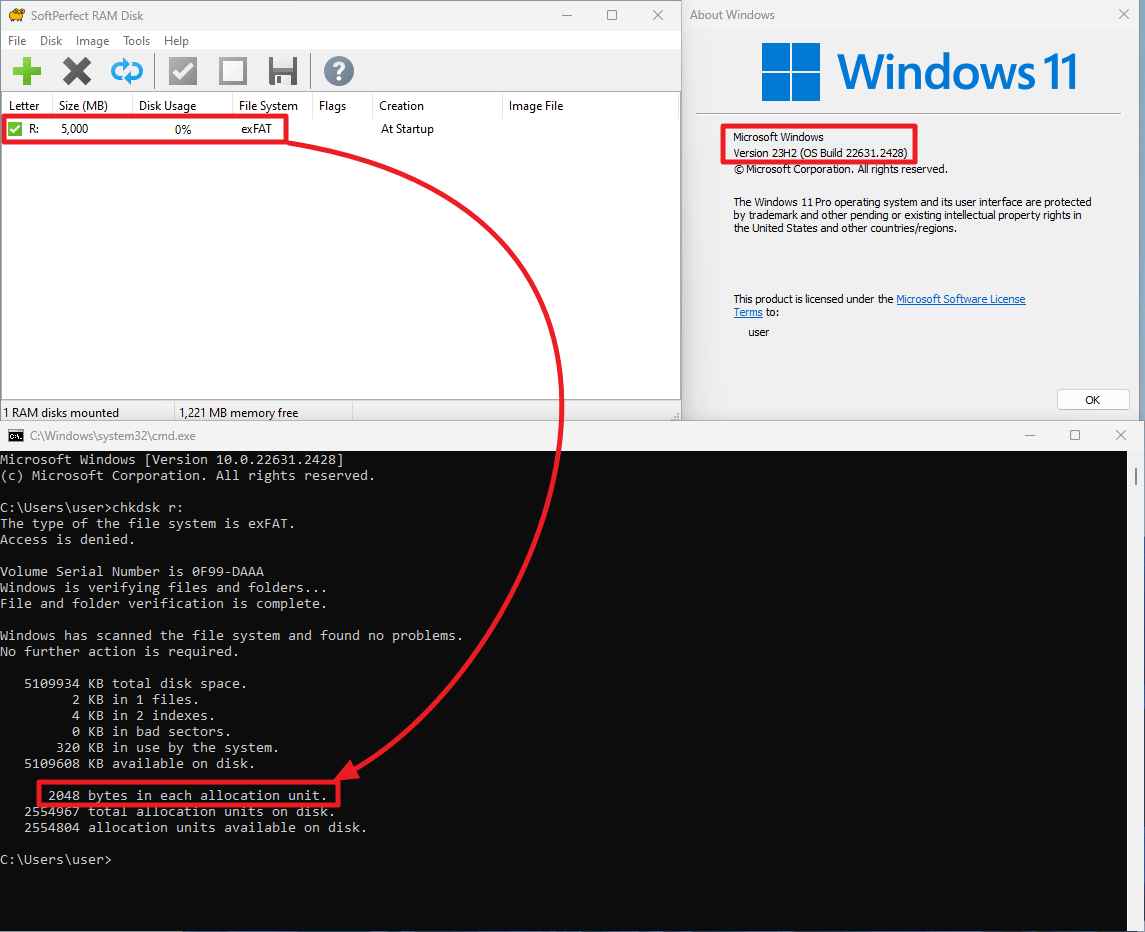Open the Disk menu

pos(51,41)
